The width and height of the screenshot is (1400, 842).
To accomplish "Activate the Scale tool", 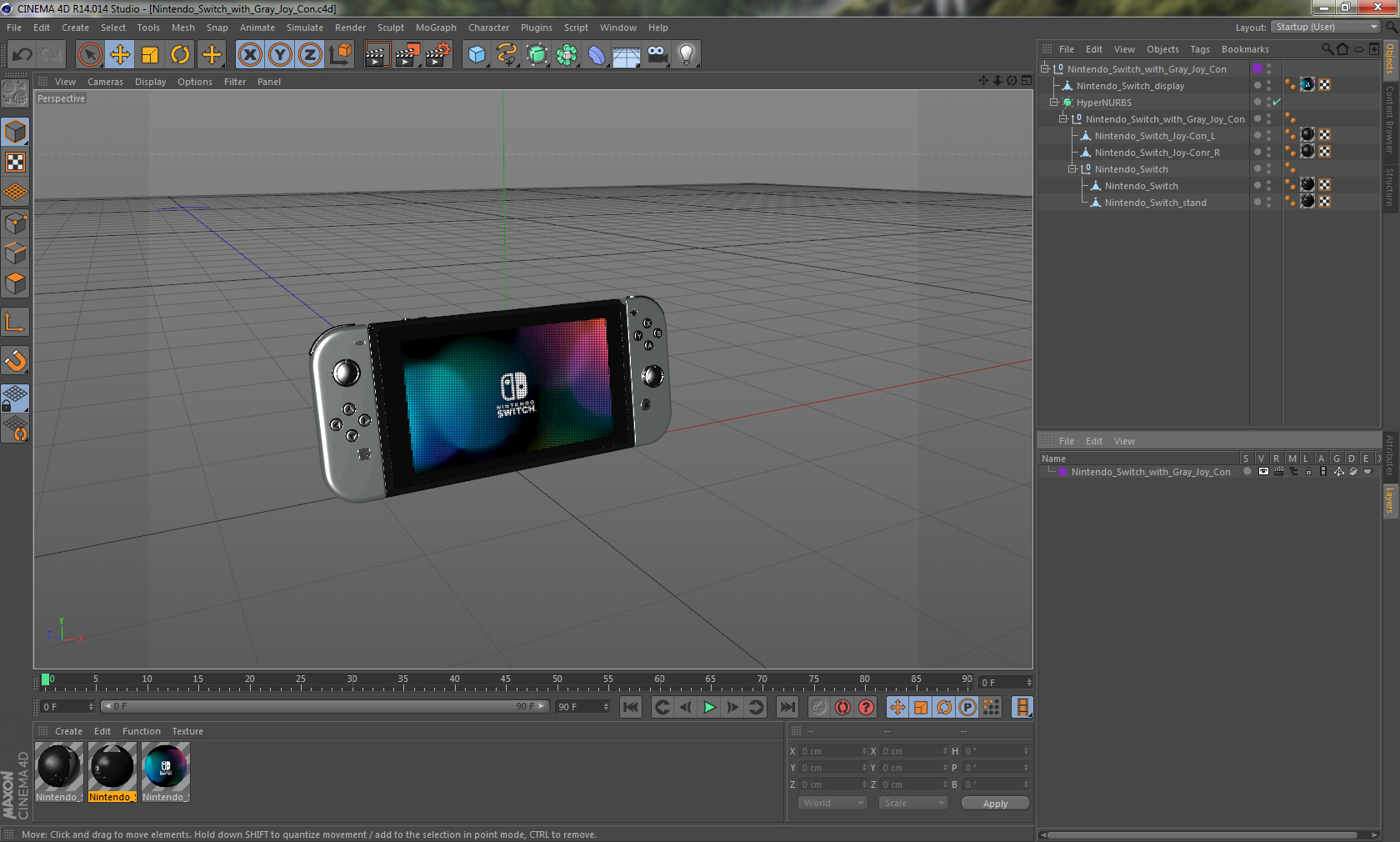I will coord(150,55).
